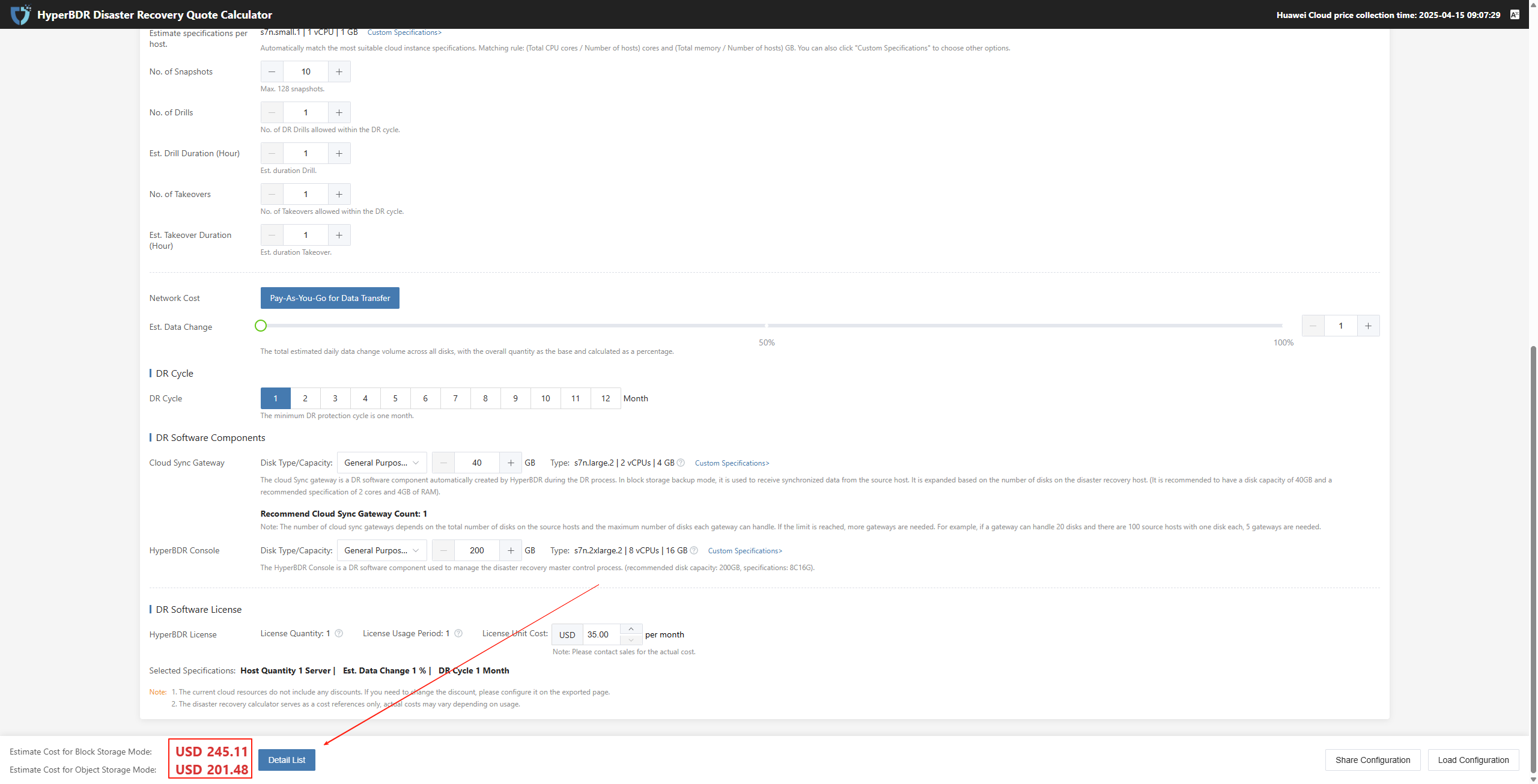The image size is (1538, 784).
Task: Click the Est. Data Change slider handle
Action: coord(261,326)
